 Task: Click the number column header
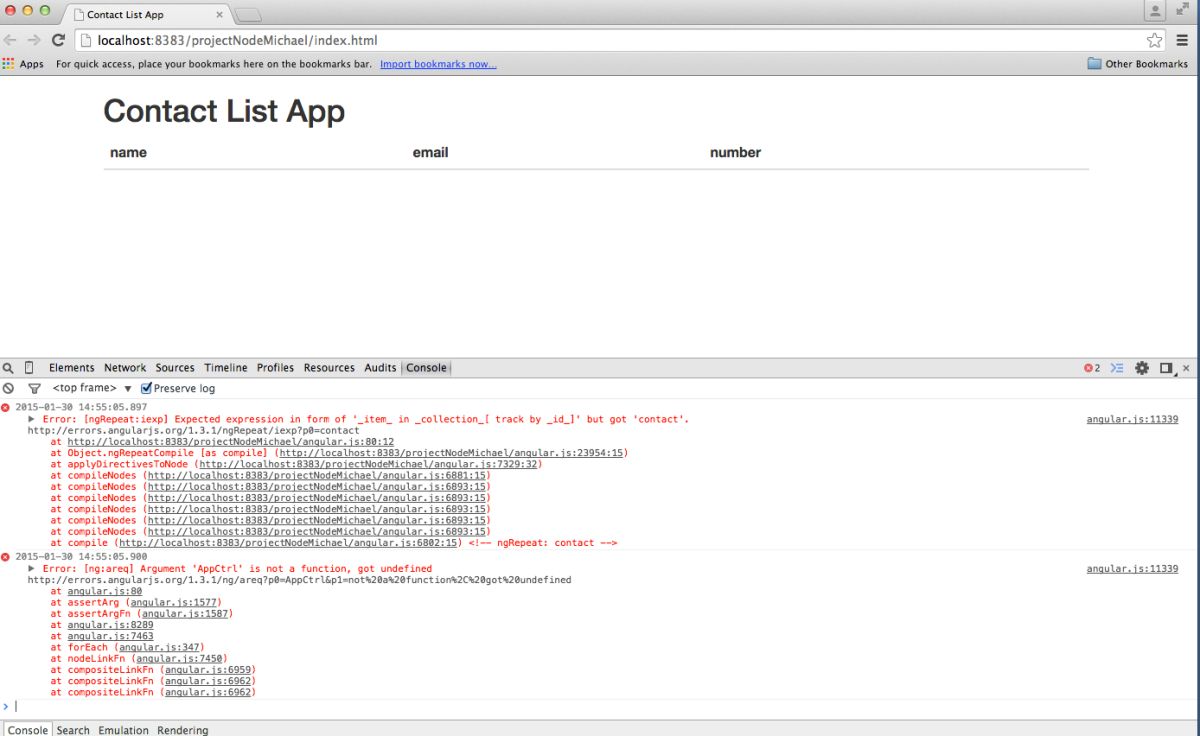[x=735, y=153]
